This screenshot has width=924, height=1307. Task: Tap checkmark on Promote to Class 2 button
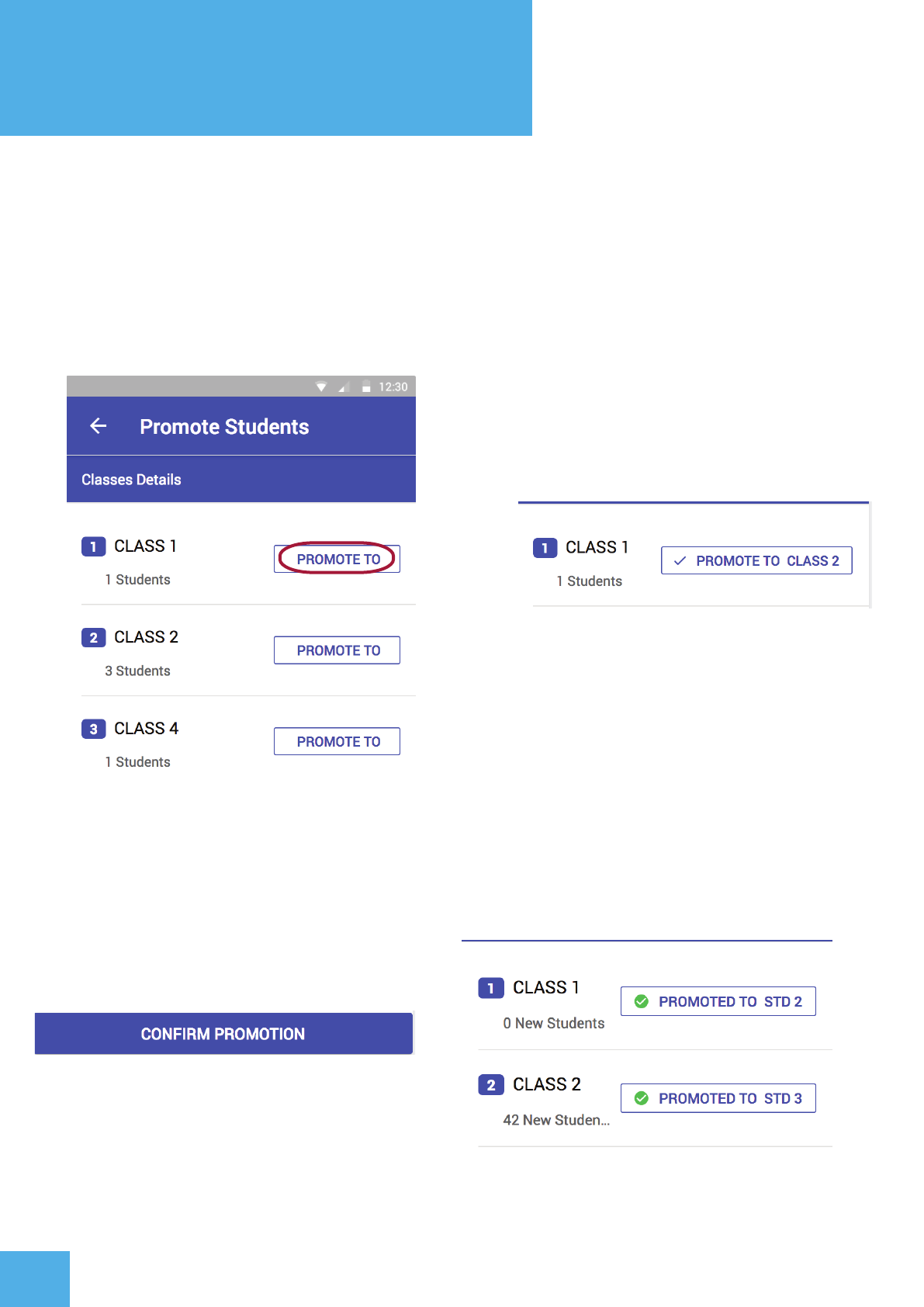[680, 560]
